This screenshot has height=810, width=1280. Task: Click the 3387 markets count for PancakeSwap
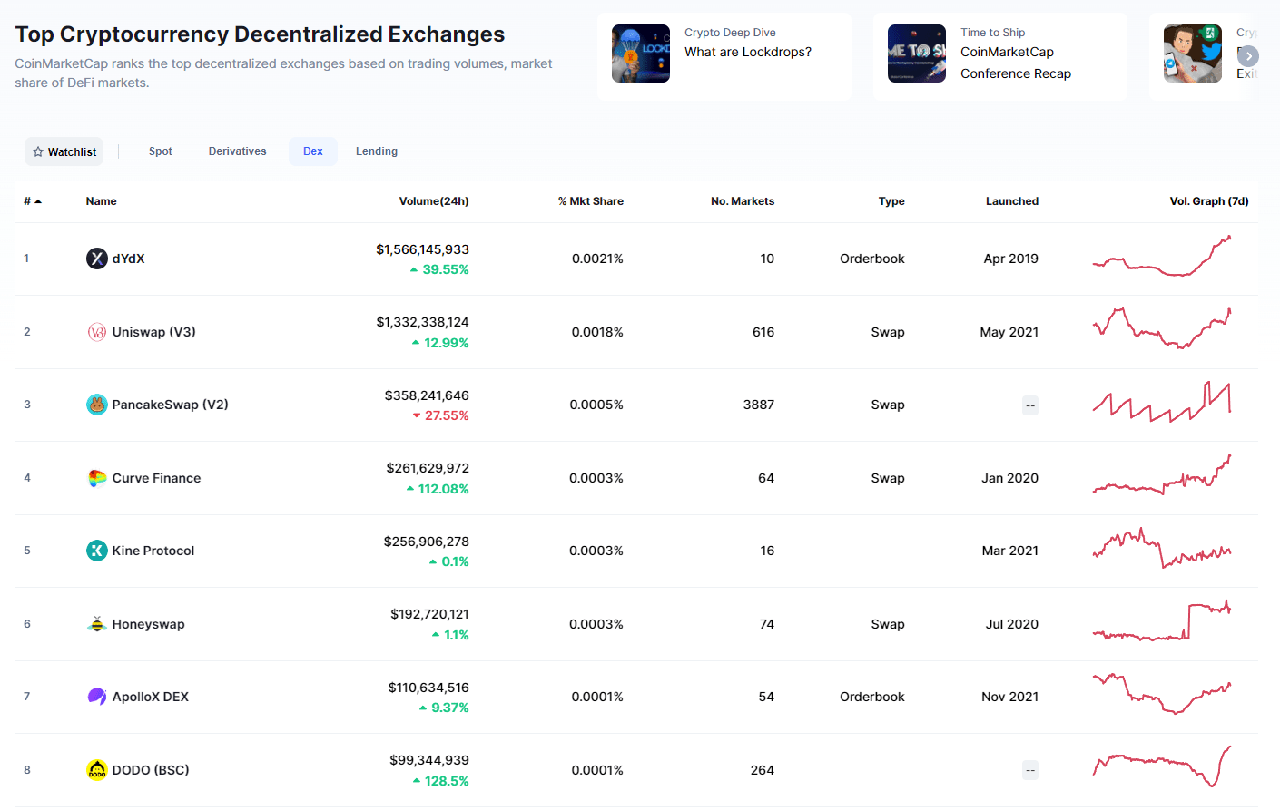pyautogui.click(x=758, y=405)
